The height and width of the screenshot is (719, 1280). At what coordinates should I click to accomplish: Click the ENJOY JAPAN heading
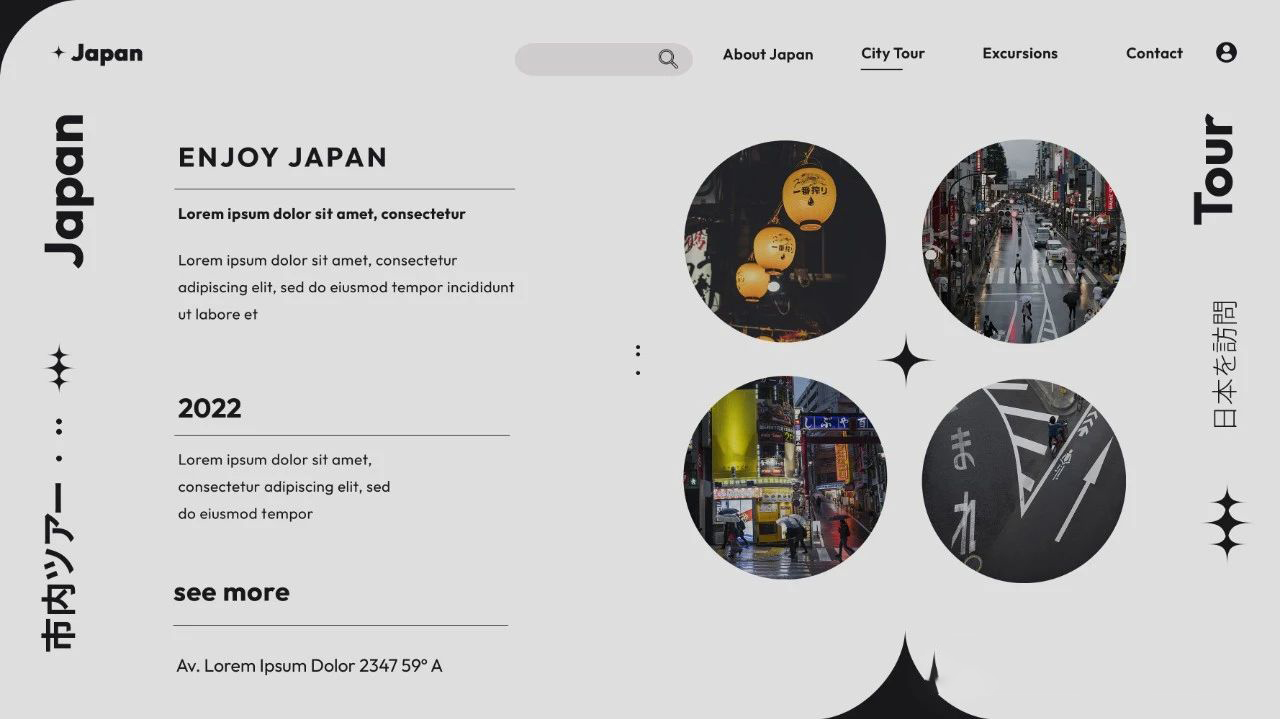283,157
